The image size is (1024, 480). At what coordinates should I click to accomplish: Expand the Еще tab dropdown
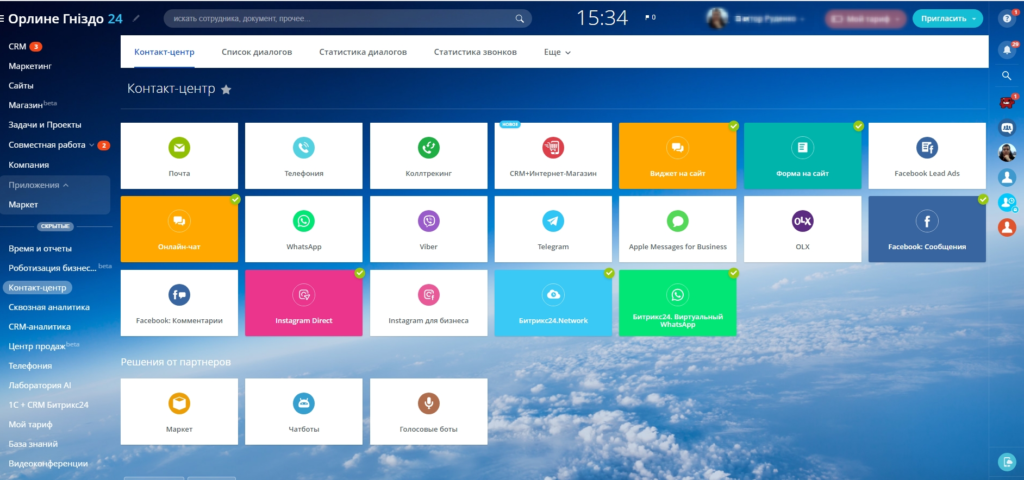[557, 52]
